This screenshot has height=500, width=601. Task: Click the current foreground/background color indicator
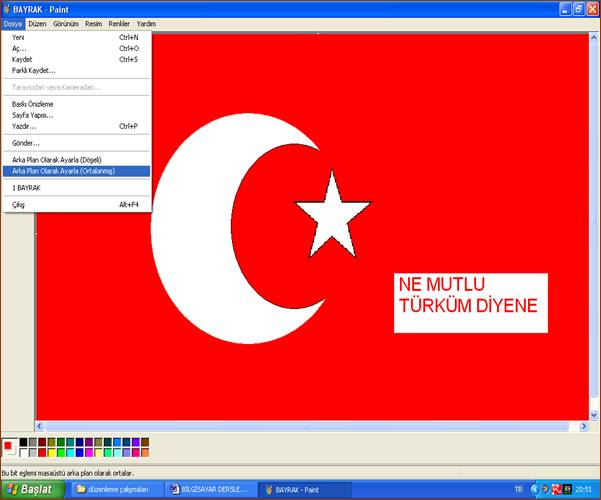10,447
